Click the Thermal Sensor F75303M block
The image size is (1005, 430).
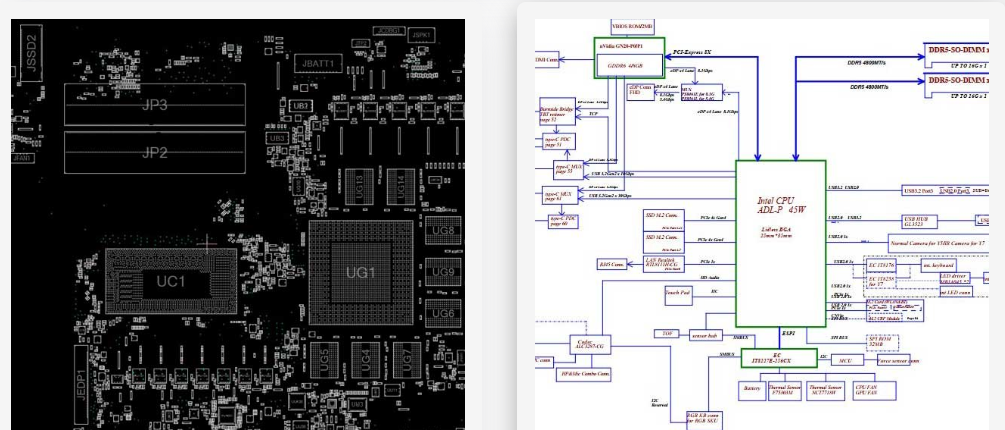785,390
